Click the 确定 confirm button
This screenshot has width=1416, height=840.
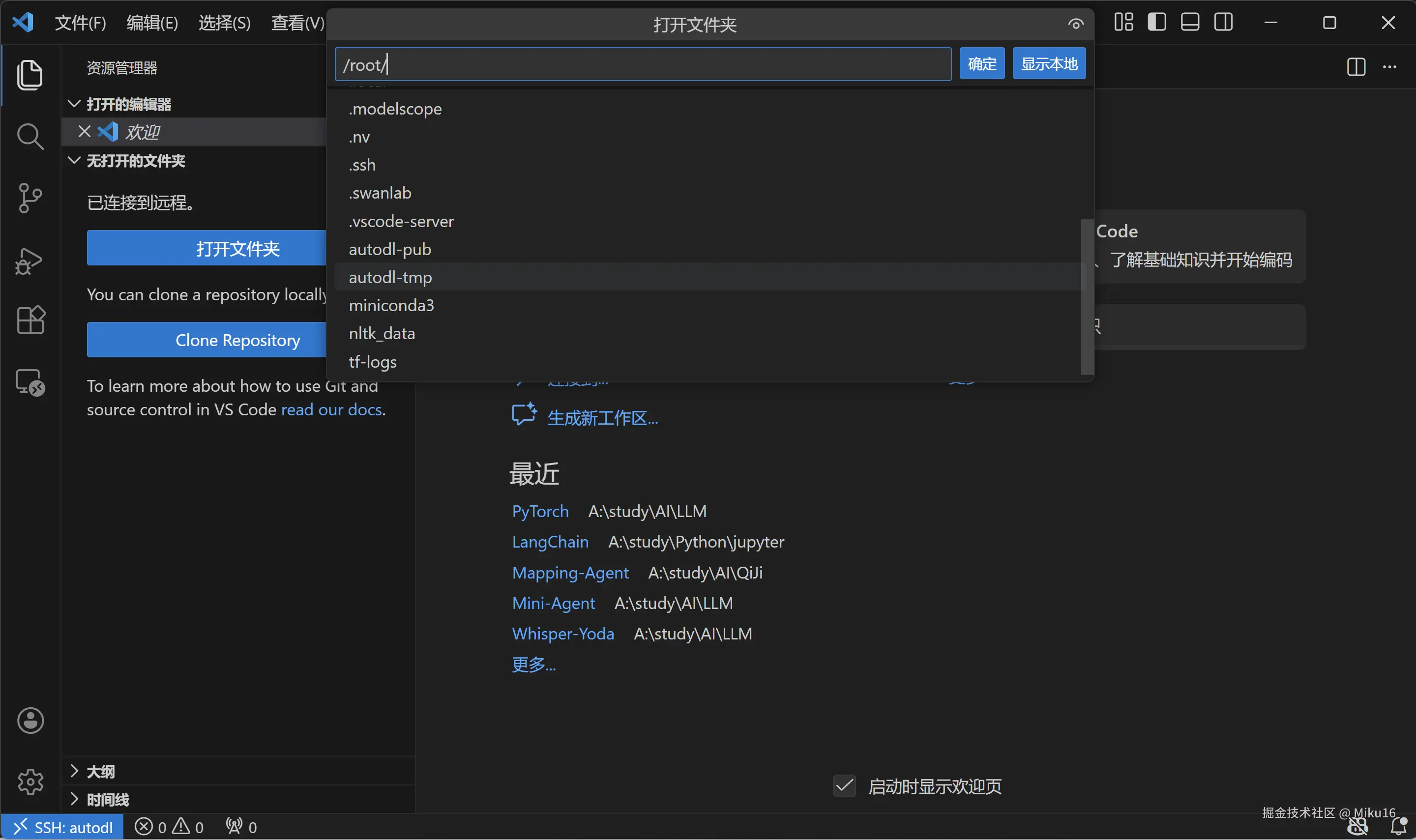coord(981,64)
